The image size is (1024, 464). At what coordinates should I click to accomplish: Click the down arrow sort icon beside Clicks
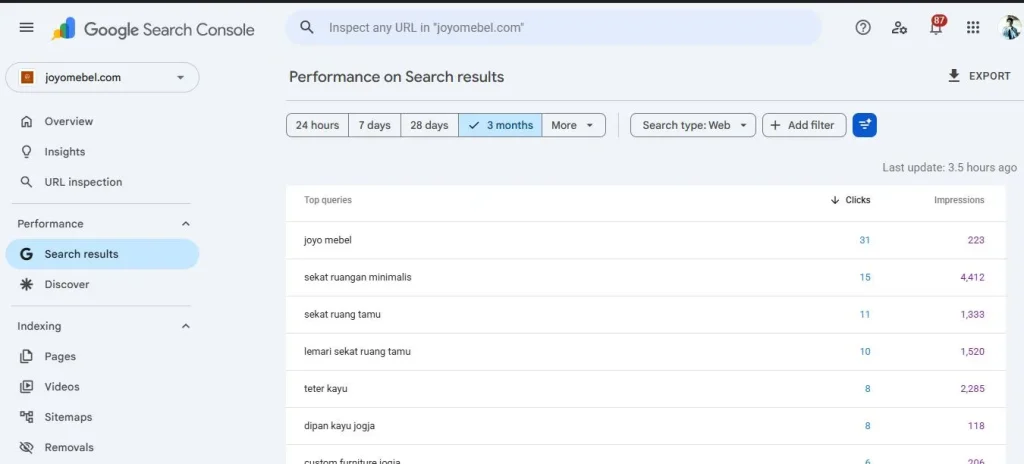click(835, 200)
